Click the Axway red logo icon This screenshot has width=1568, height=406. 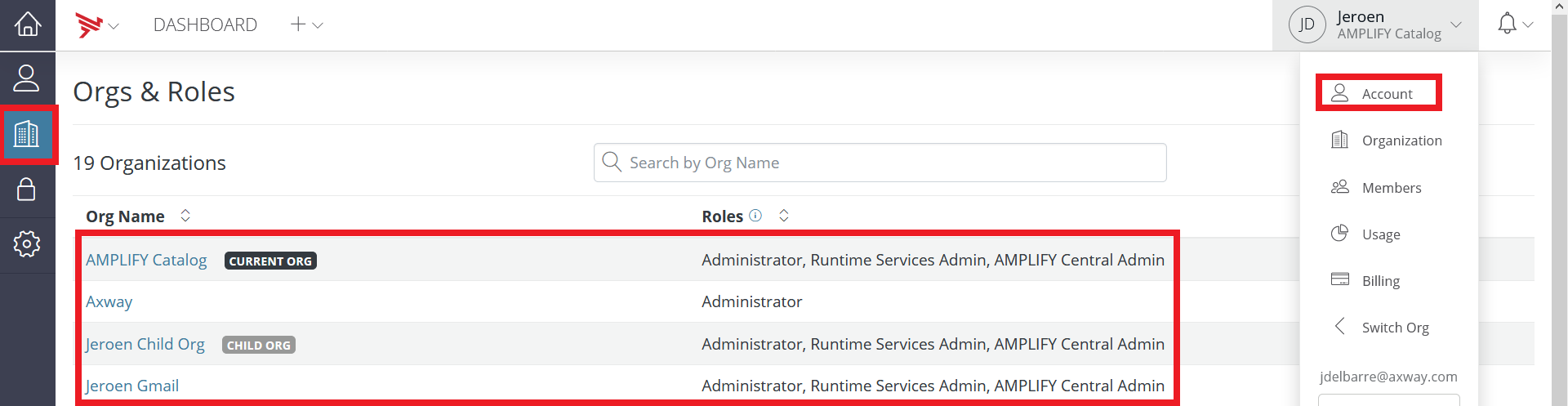pos(88,25)
